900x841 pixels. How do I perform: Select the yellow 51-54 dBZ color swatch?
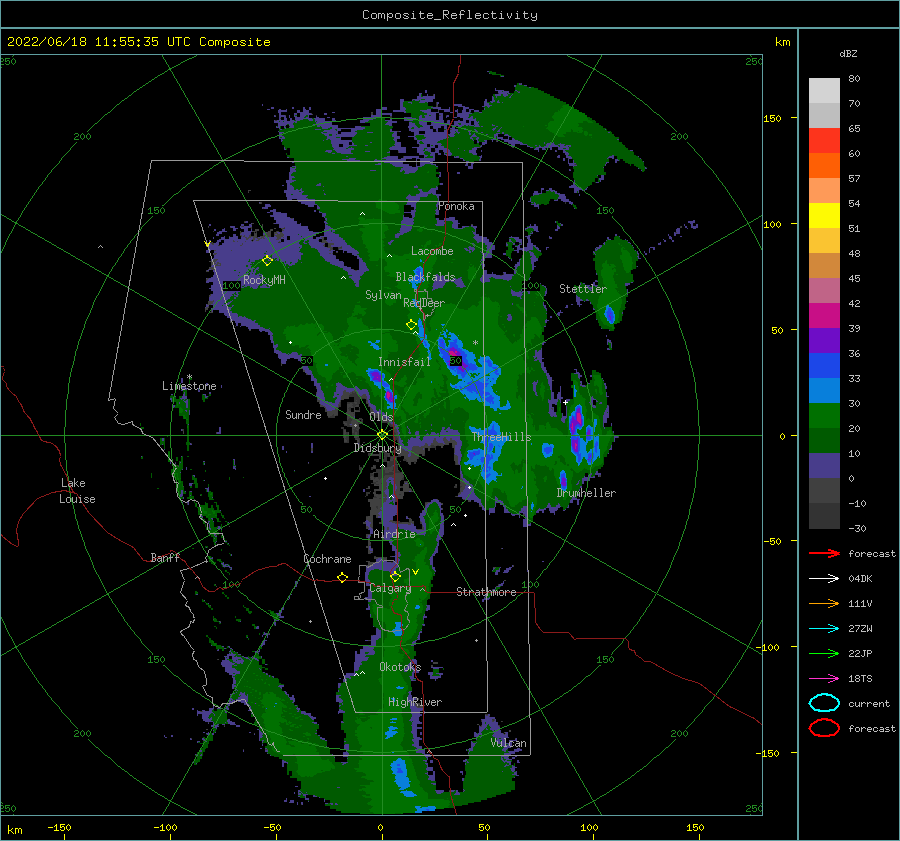click(x=824, y=216)
